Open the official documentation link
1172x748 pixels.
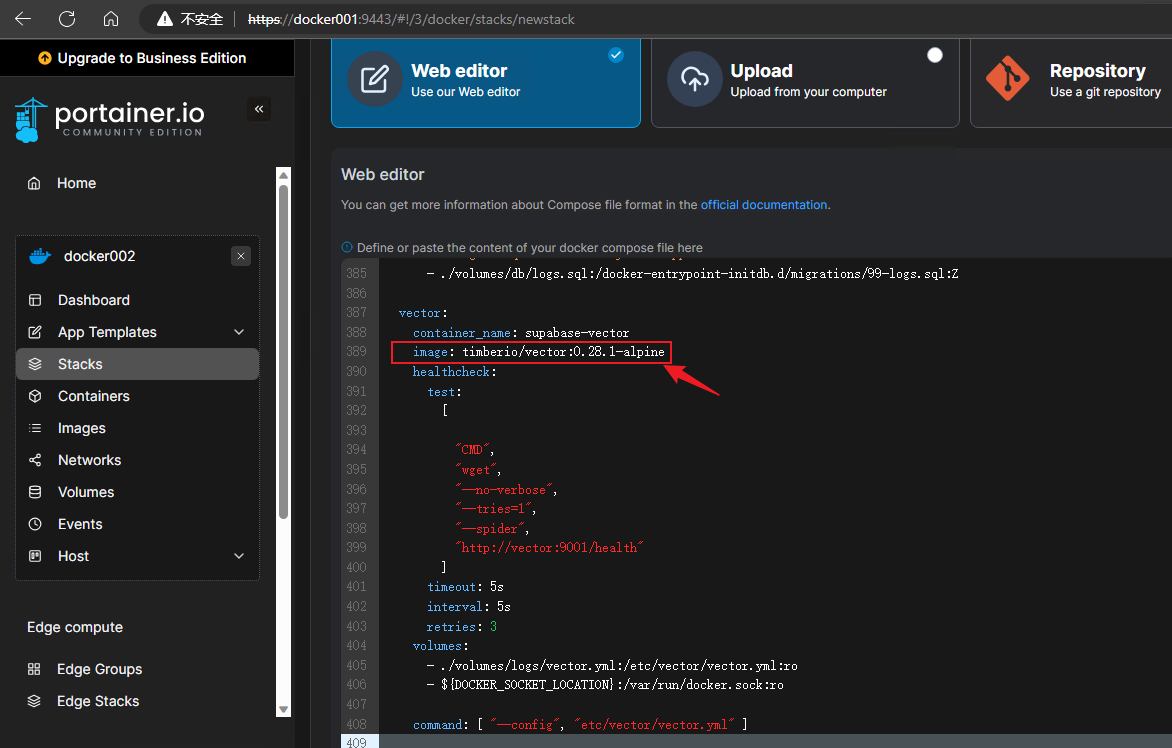(763, 204)
